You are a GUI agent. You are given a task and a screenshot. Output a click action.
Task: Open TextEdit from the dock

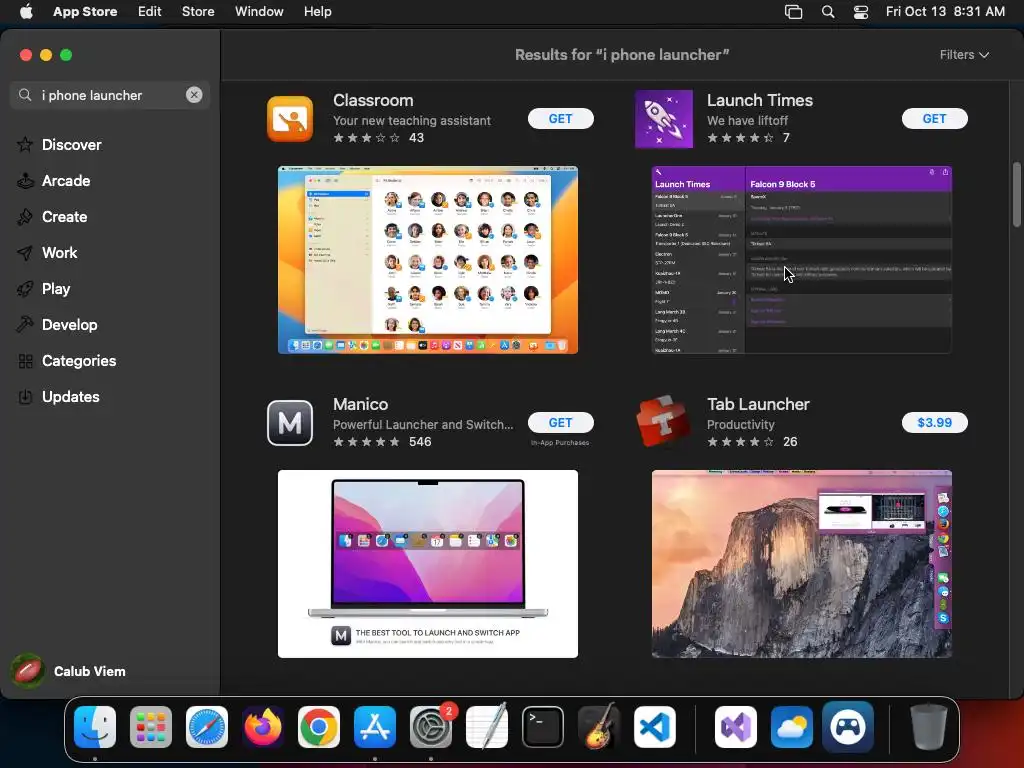(x=487, y=727)
